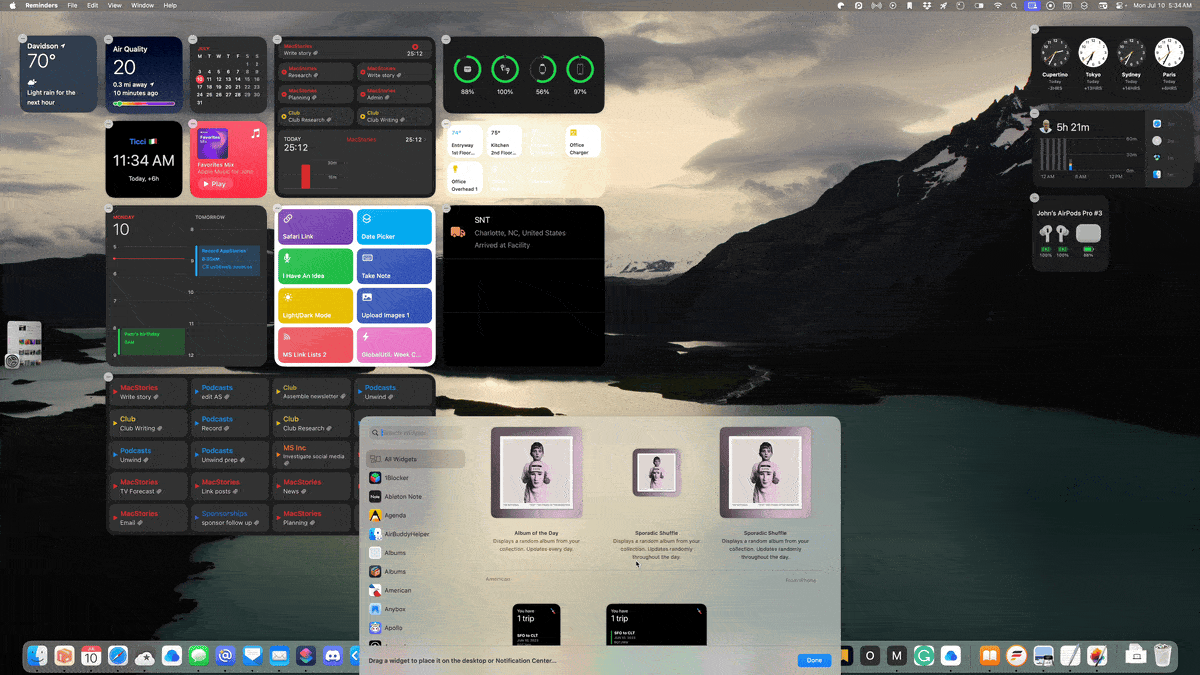
Task: Toggle the Club Writing timer in top widget
Action: coord(362,116)
